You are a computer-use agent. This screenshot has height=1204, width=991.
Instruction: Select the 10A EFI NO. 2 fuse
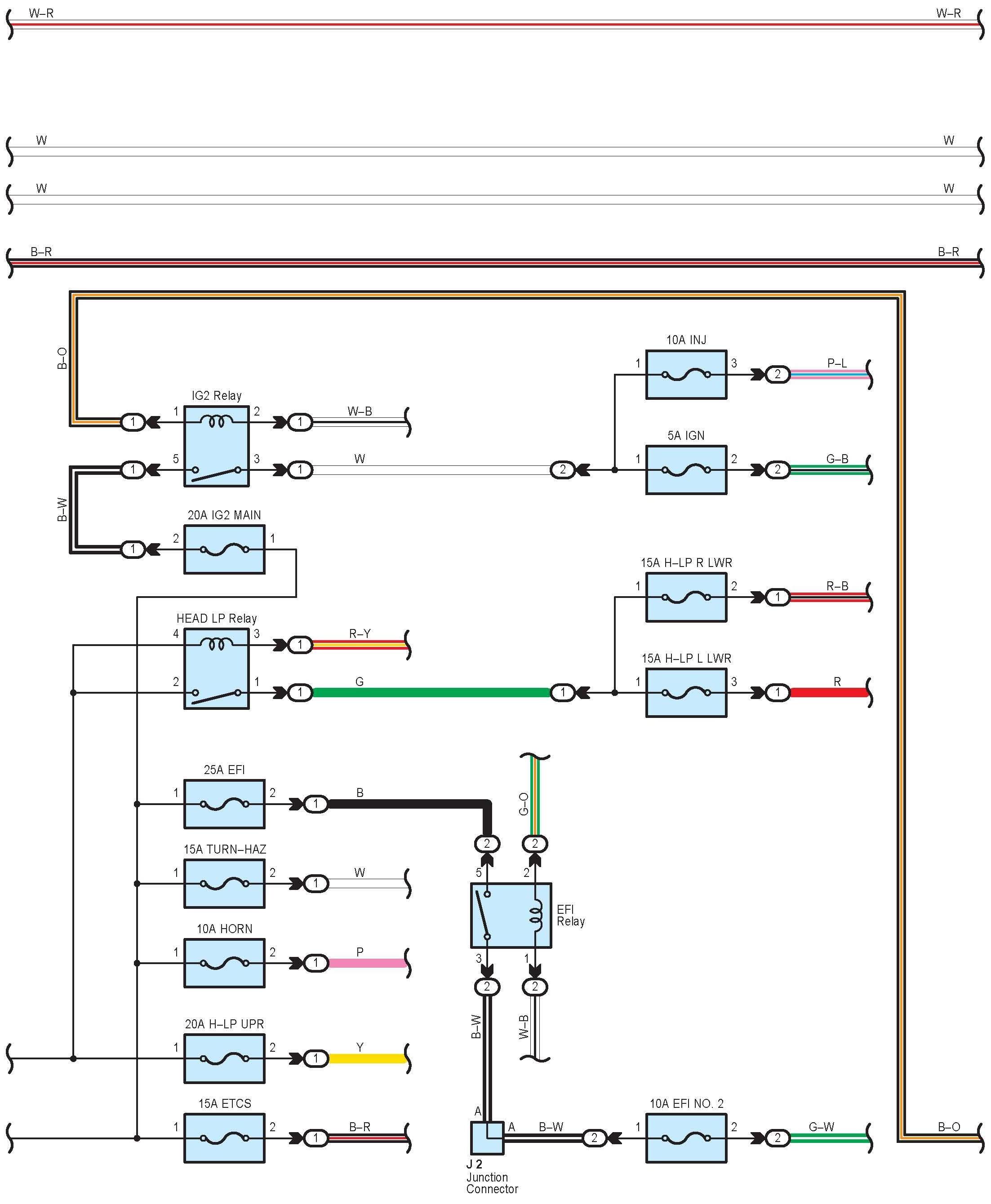click(x=685, y=1138)
